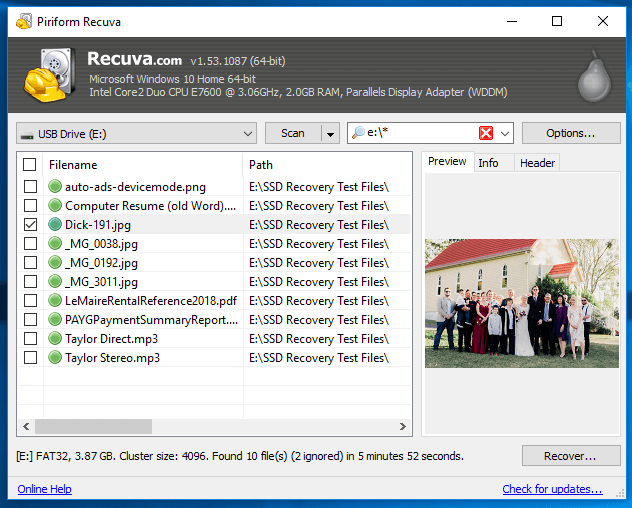The width and height of the screenshot is (632, 508).
Task: Sort by the Path column header
Action: click(x=327, y=164)
